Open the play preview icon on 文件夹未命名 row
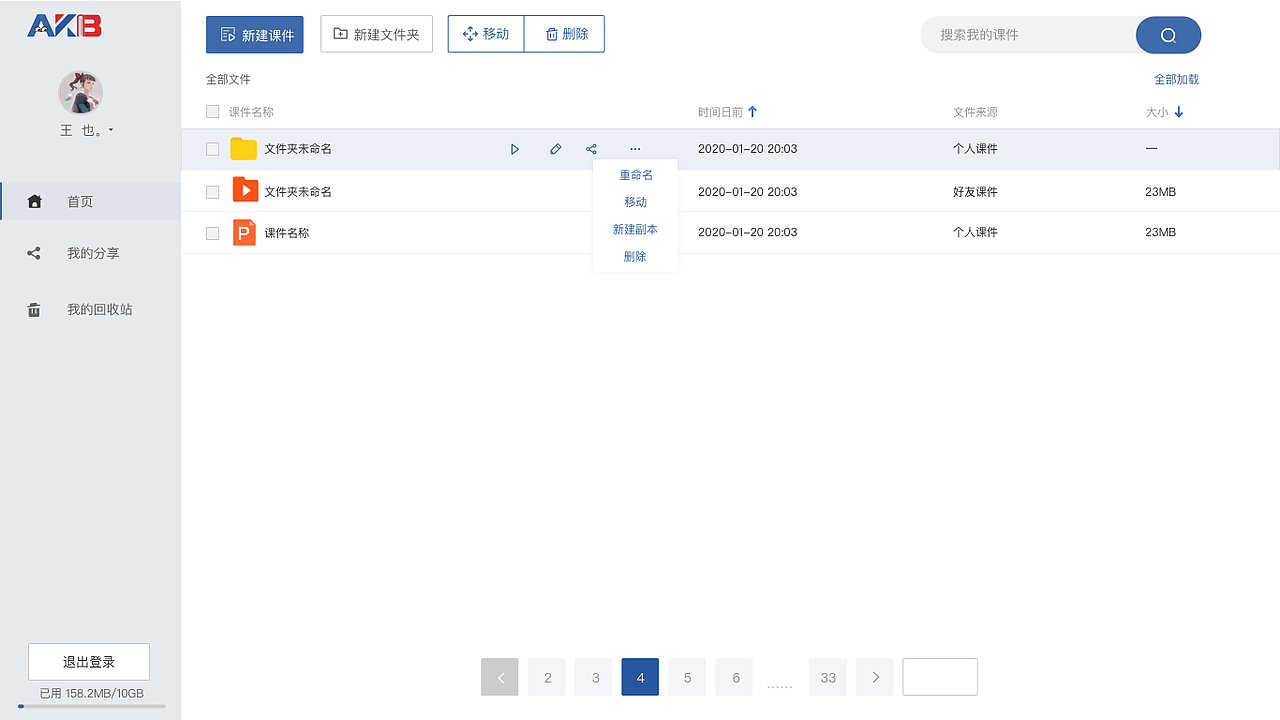This screenshot has width=1280, height=720. [x=515, y=148]
